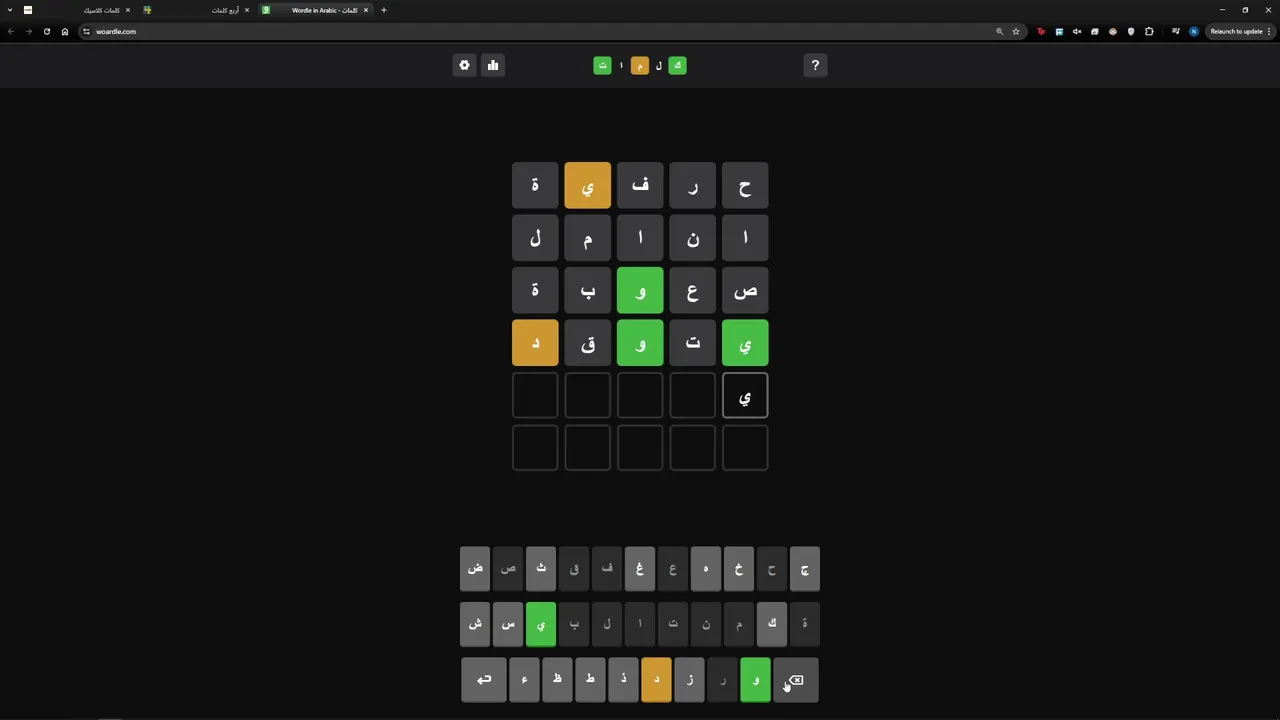Screen dimensions: 1280x720
Task: Tap the ذ key on keyboard
Action: [623, 680]
